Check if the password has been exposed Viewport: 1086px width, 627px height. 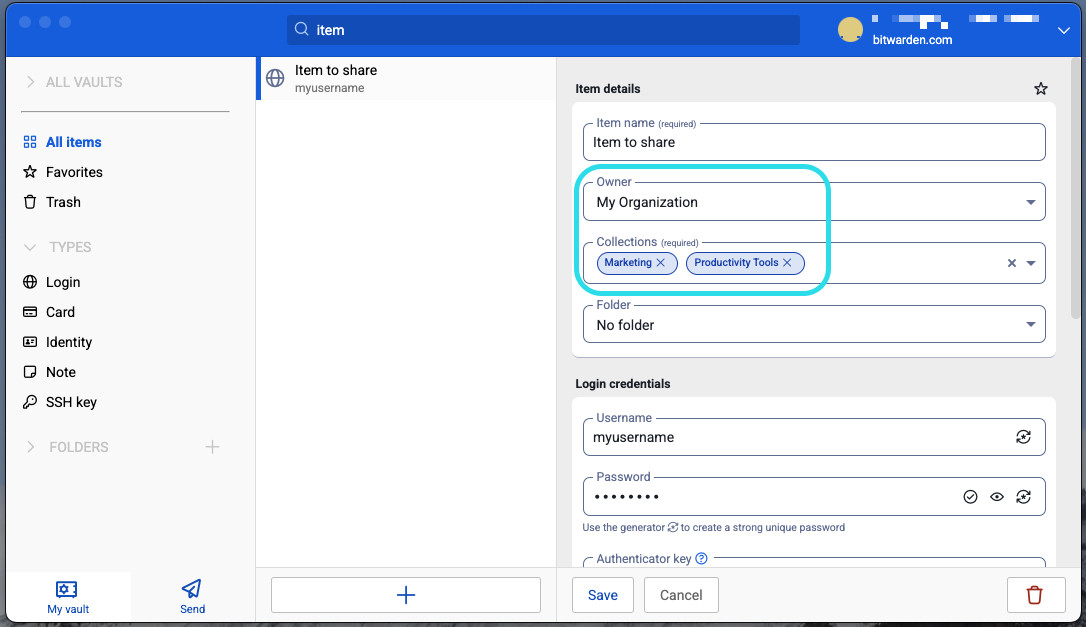click(970, 497)
